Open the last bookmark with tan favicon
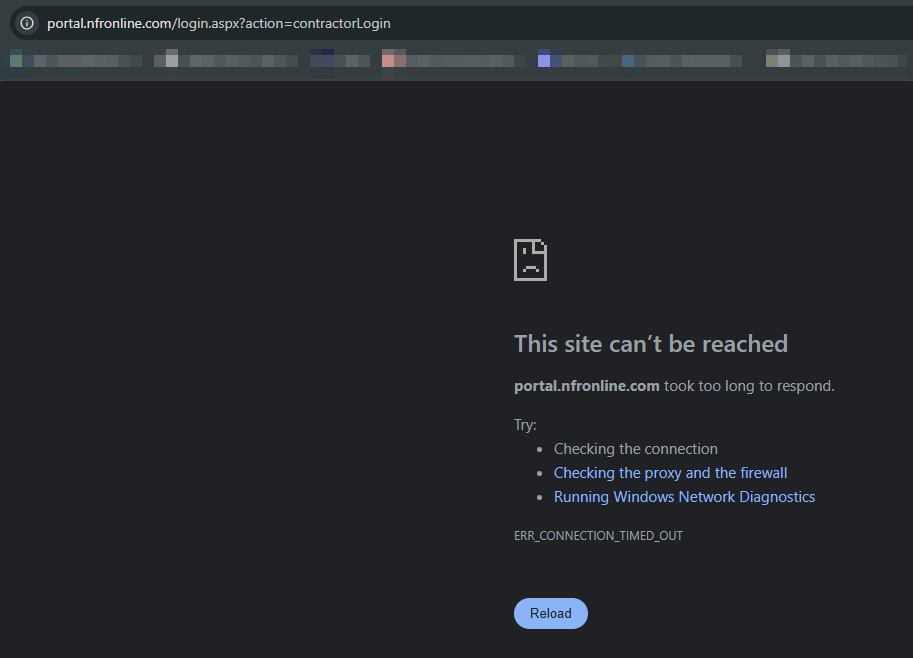The height and width of the screenshot is (658, 913). tap(830, 60)
